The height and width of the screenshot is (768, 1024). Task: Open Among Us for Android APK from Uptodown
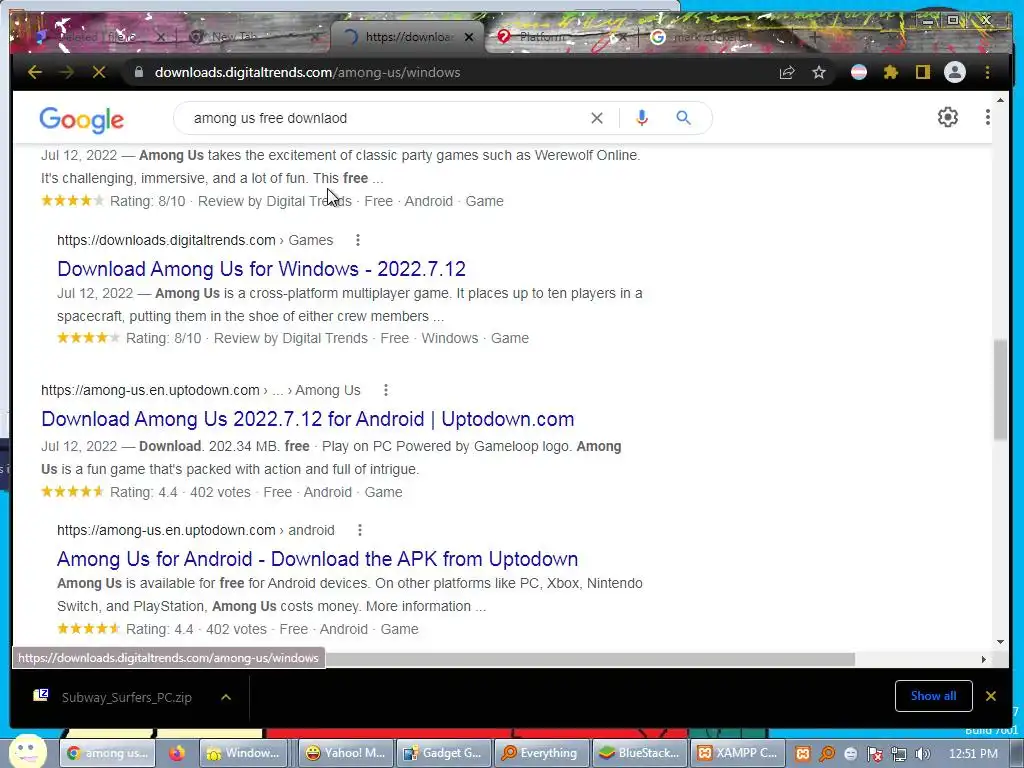[x=317, y=559]
